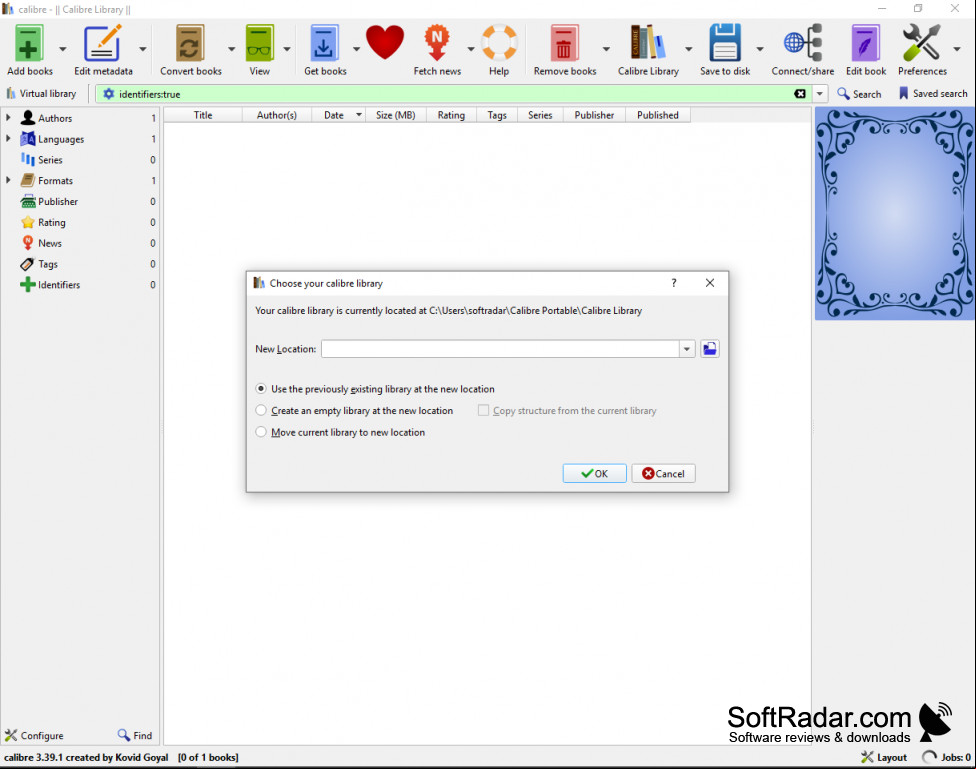Sort by the Title column header

(203, 115)
